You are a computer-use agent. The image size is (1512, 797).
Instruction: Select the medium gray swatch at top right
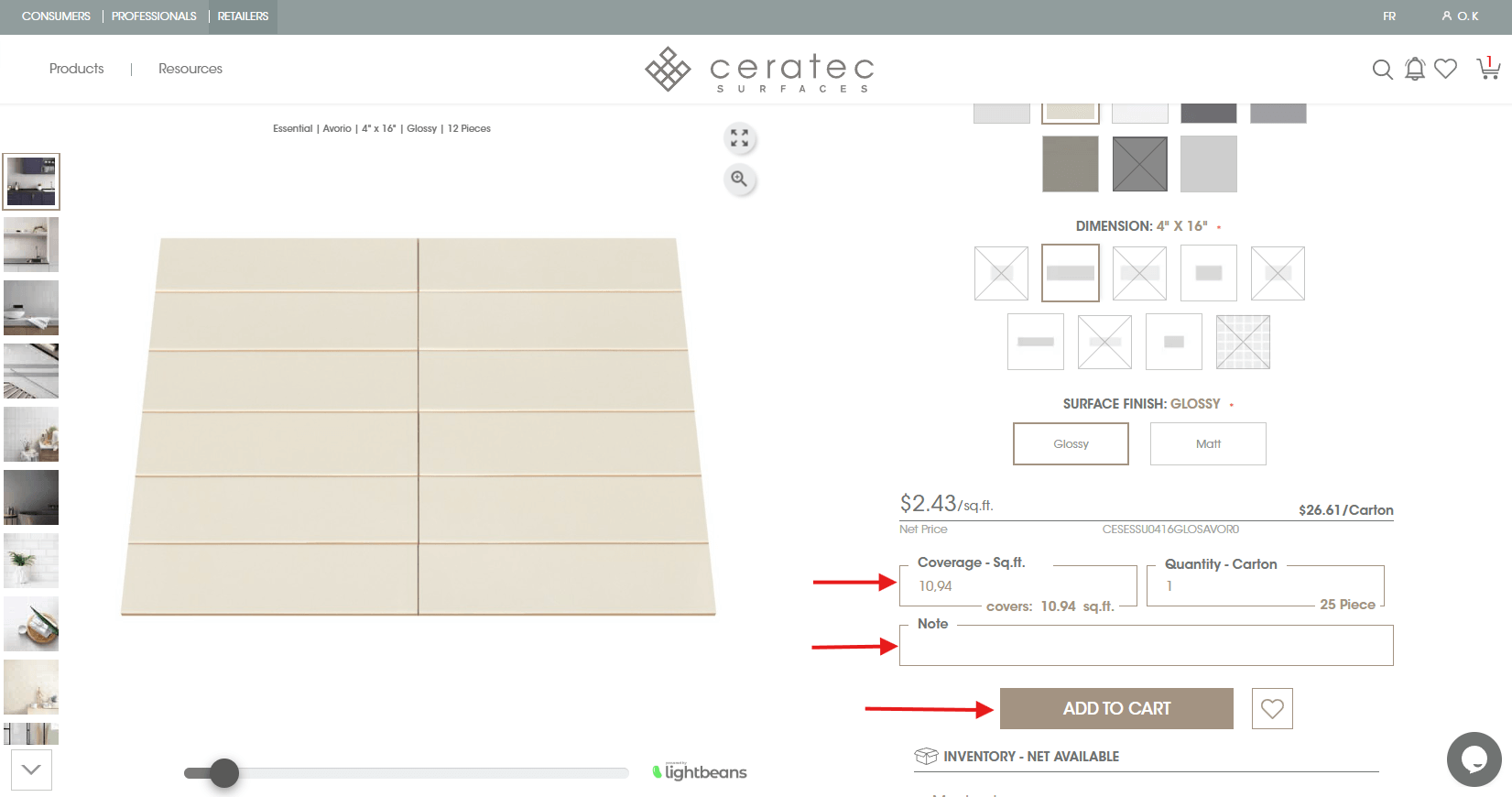pos(1278,114)
